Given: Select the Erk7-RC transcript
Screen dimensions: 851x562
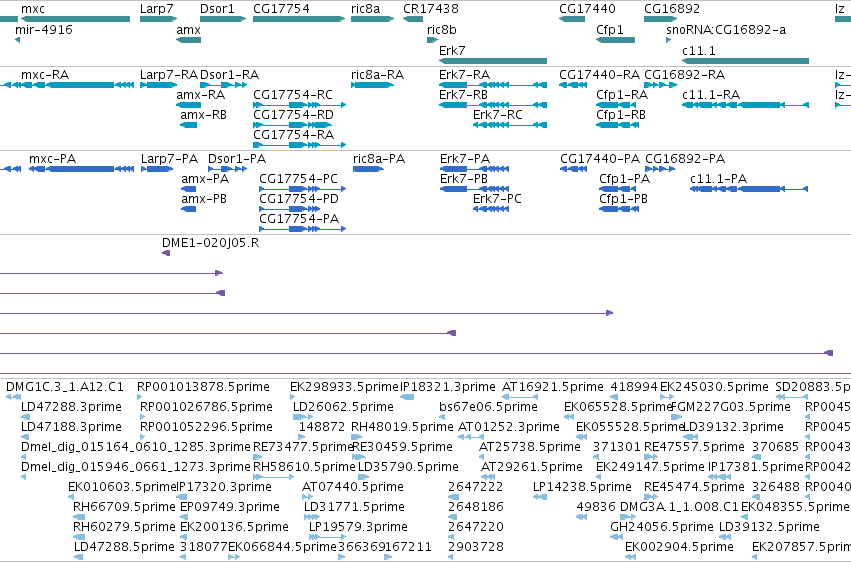Looking at the screenshot, I should pos(510,125).
